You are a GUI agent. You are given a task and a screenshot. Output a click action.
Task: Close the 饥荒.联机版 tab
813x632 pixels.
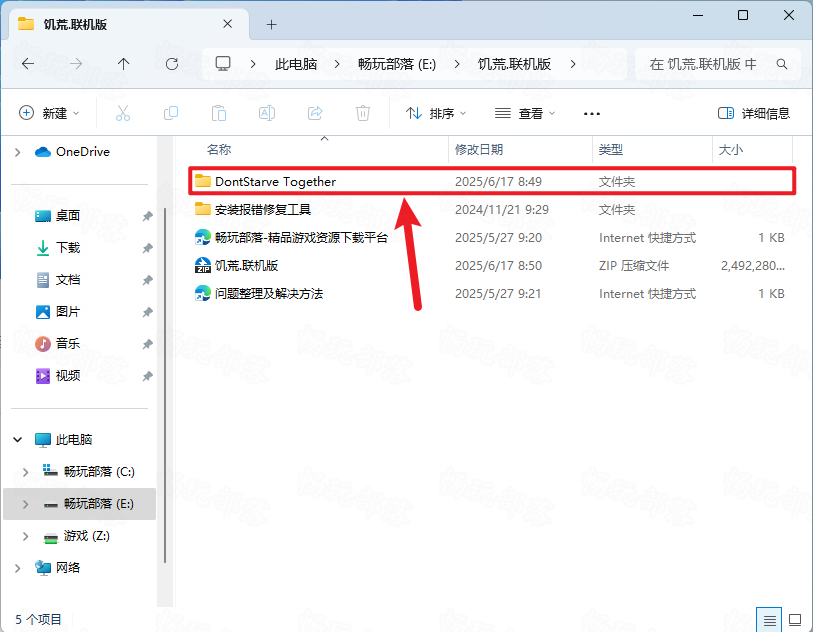tap(228, 24)
